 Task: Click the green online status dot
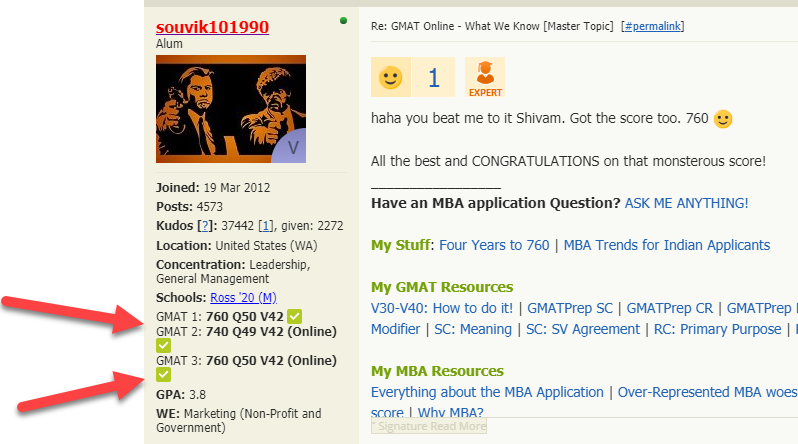click(x=344, y=20)
